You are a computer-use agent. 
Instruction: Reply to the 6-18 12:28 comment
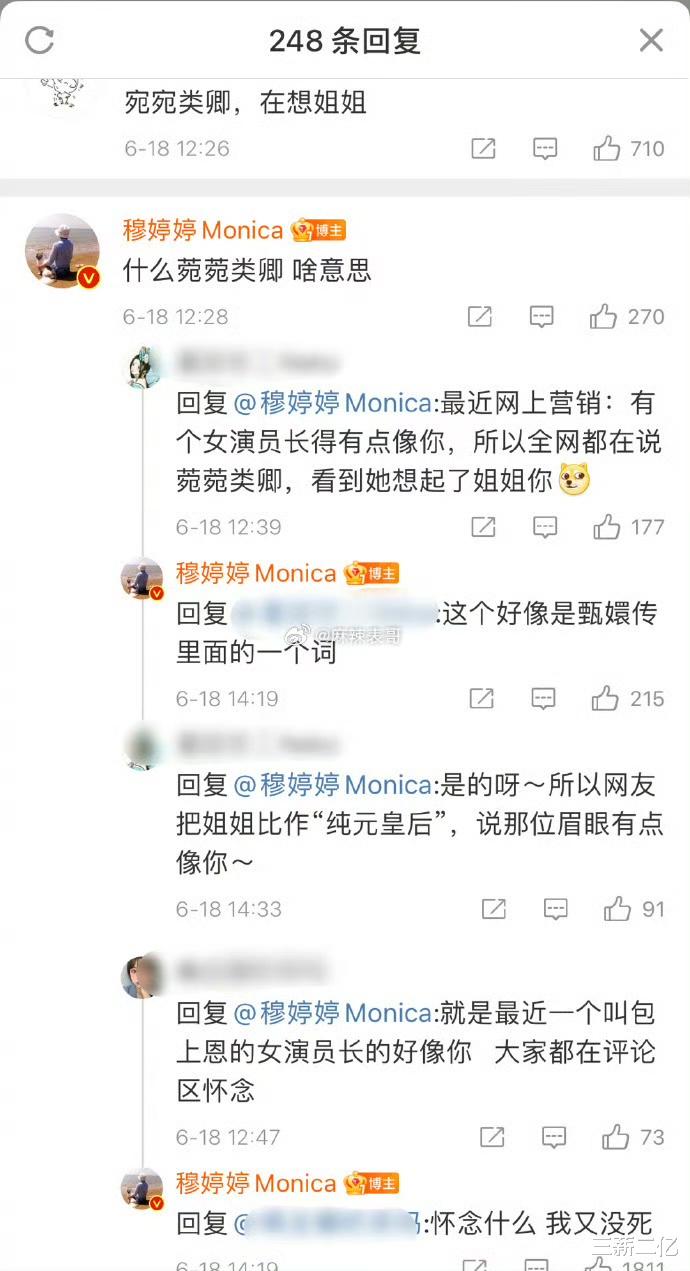pos(541,317)
